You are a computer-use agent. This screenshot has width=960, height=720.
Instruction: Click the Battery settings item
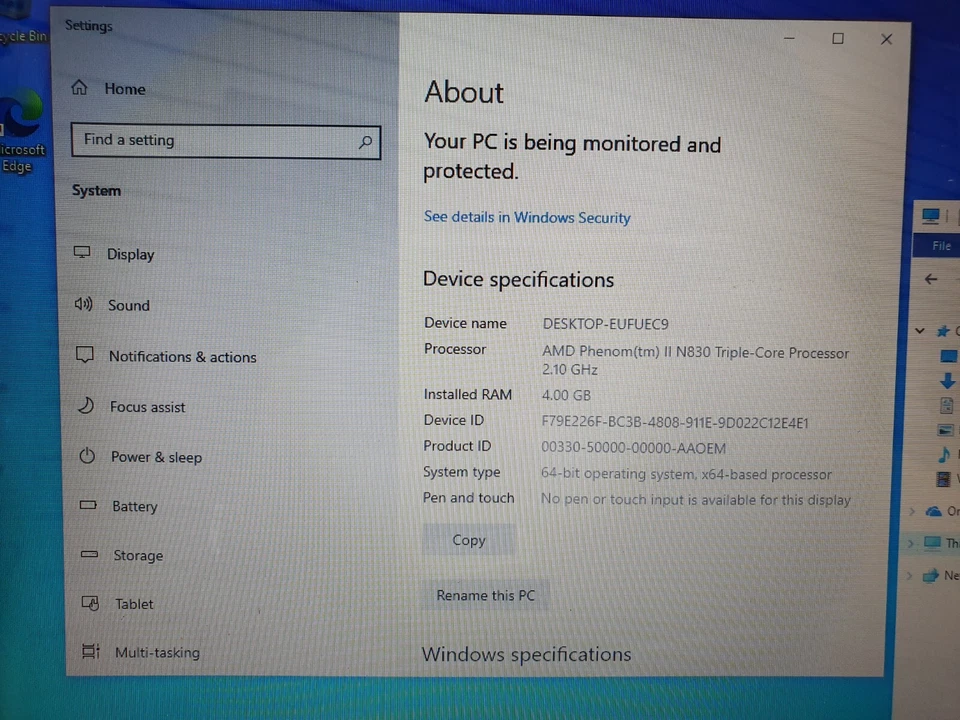point(134,506)
